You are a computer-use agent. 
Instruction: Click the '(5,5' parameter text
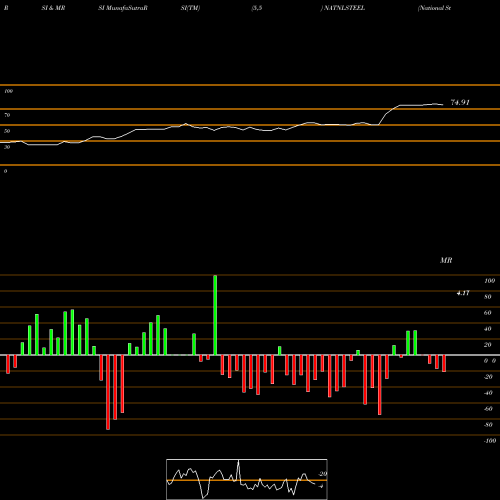(257, 8)
